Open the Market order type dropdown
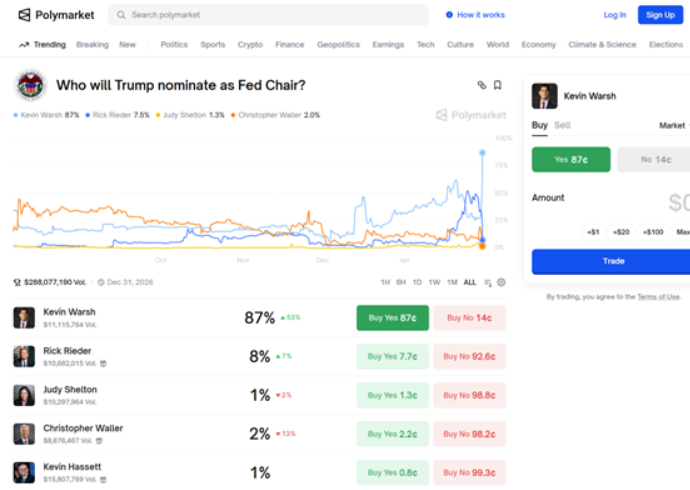 (x=673, y=125)
